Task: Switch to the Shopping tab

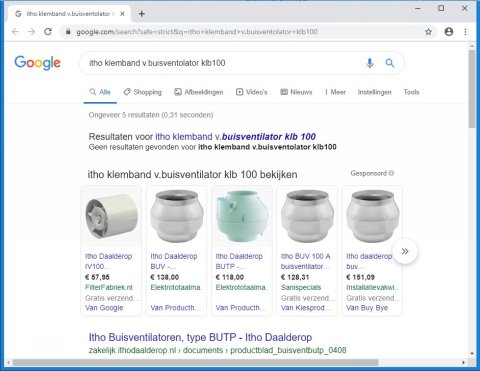Action: 143,92
